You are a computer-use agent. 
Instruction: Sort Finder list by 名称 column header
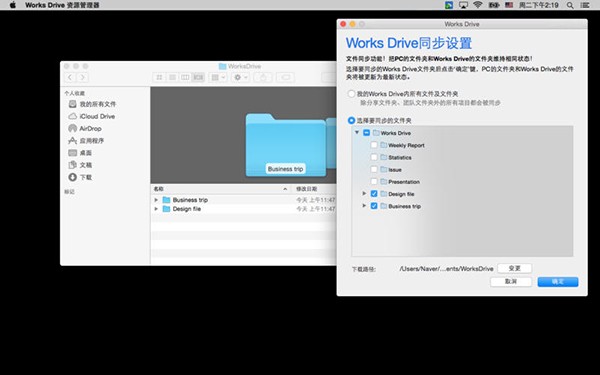pos(220,189)
